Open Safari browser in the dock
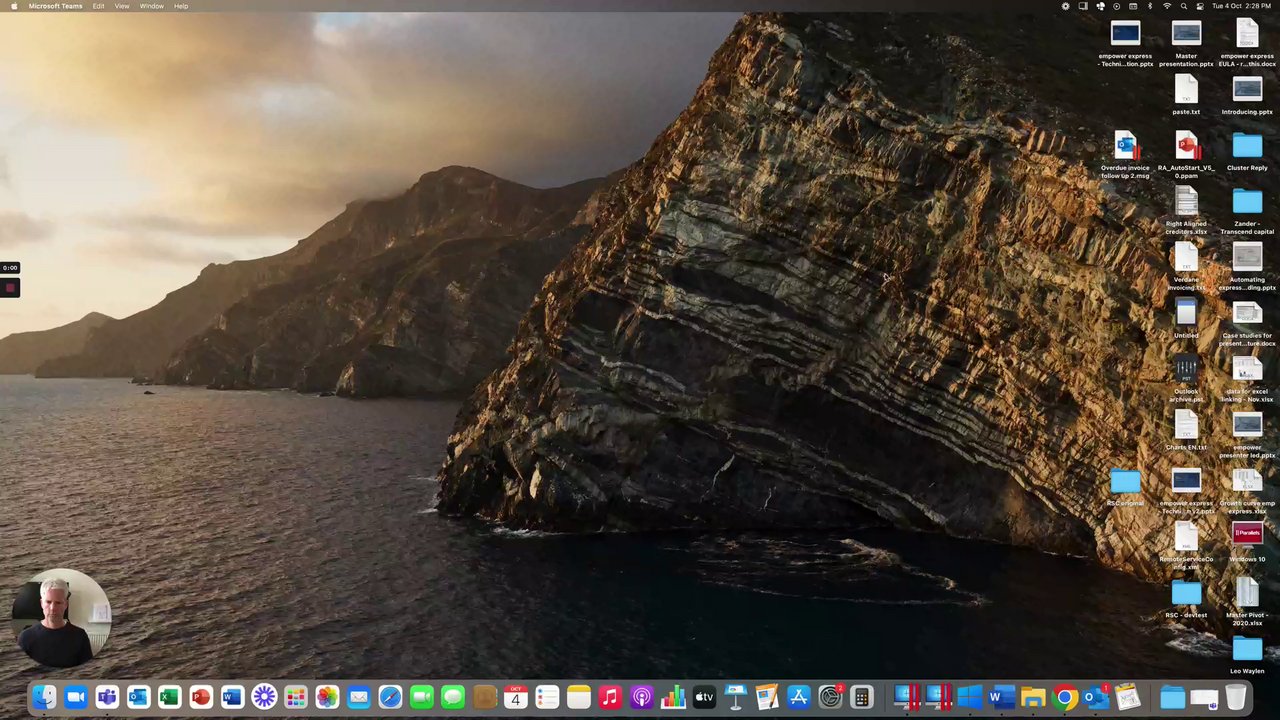 (390, 697)
